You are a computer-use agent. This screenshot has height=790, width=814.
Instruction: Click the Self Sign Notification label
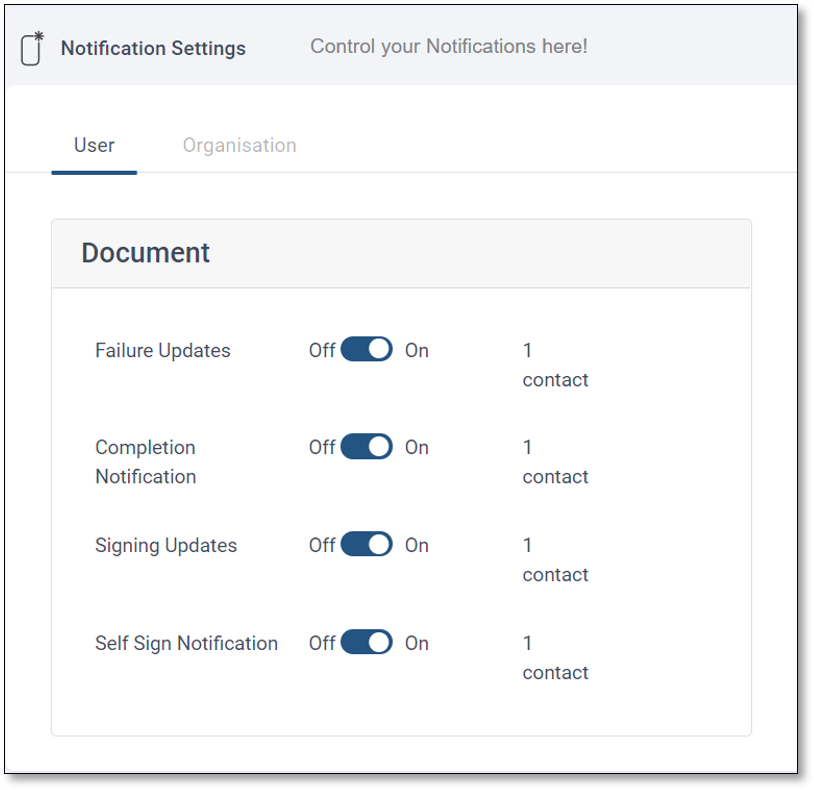coord(186,643)
